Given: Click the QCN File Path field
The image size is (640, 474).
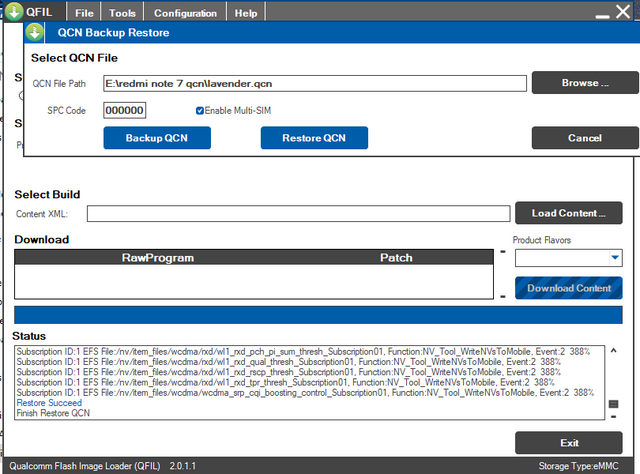Looking at the screenshot, I should [x=315, y=83].
